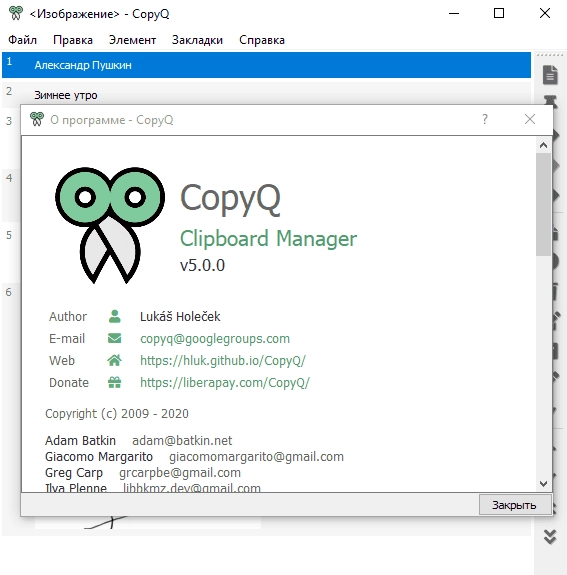Open the Файл menu

pos(22,40)
